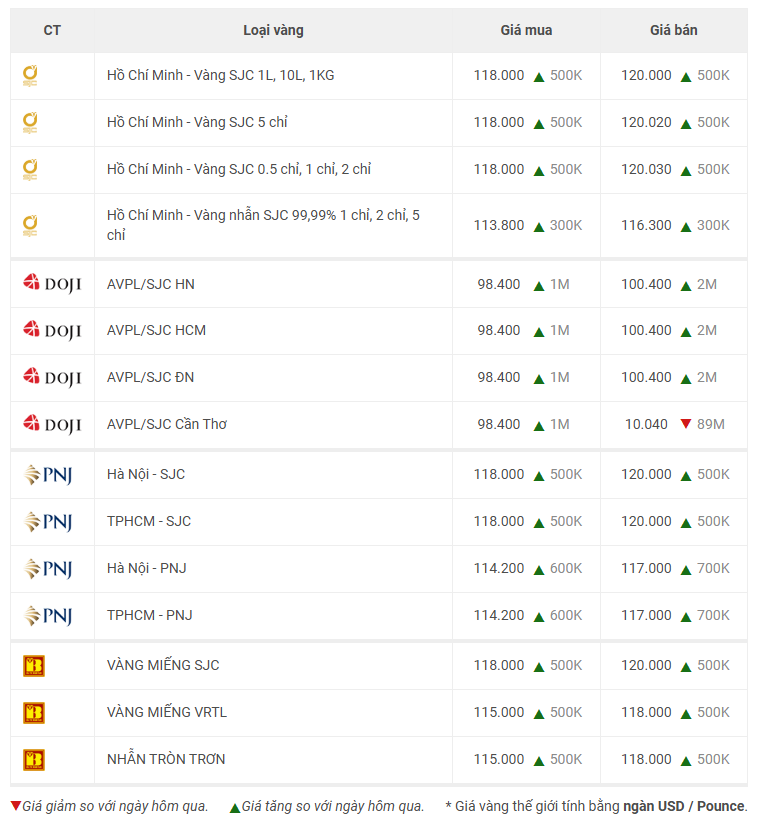Select the TPHCM - PNJ label

149,615
